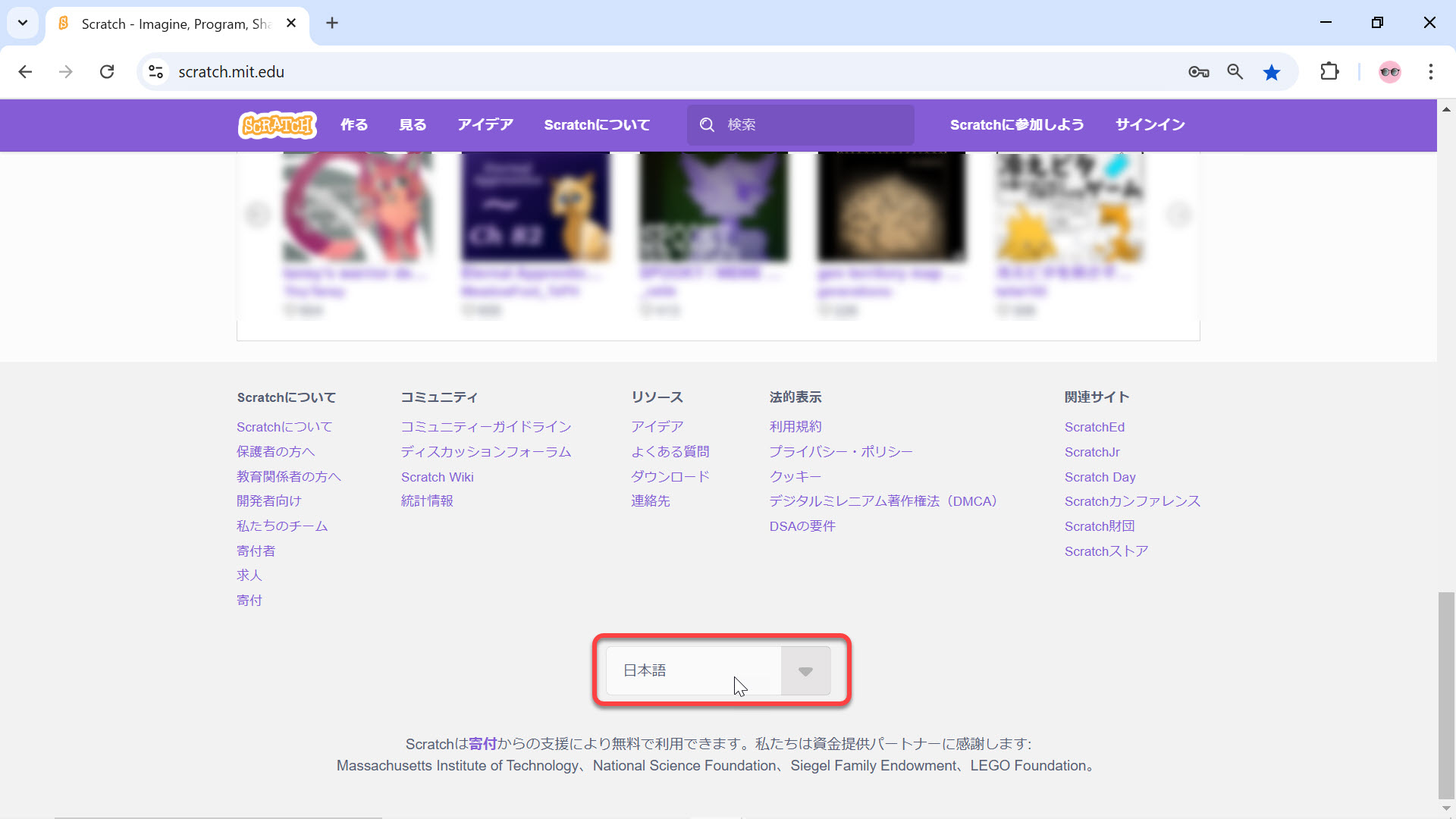
Task: Click the Scratch logo in navbar
Action: pos(278,125)
